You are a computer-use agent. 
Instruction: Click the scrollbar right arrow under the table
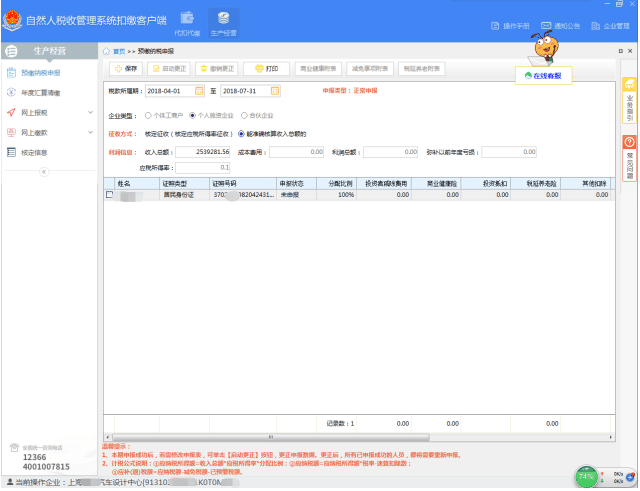611,438
